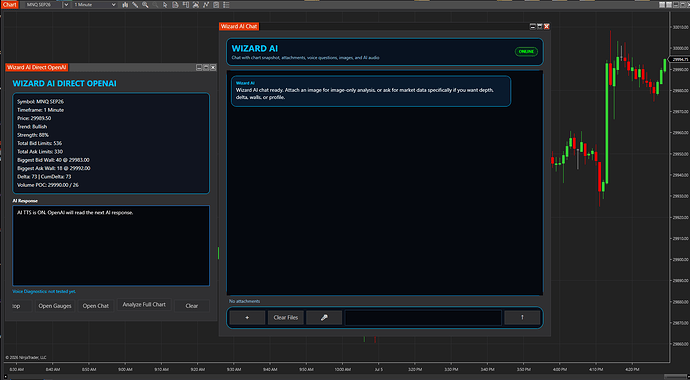Viewport: 690px width, 380px height.
Task: Select the Chart tab at top left
Action: coord(9,4)
